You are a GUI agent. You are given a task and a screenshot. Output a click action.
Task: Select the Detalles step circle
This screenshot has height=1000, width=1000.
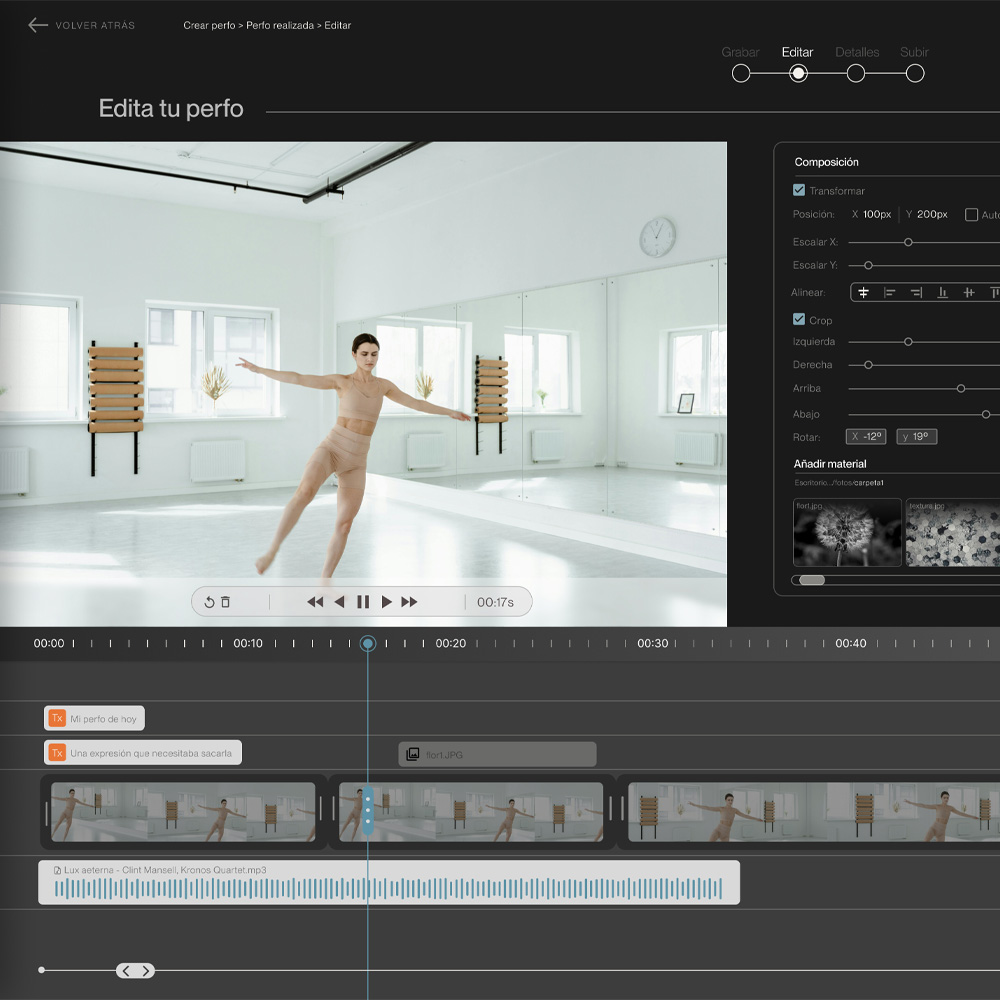coord(856,73)
